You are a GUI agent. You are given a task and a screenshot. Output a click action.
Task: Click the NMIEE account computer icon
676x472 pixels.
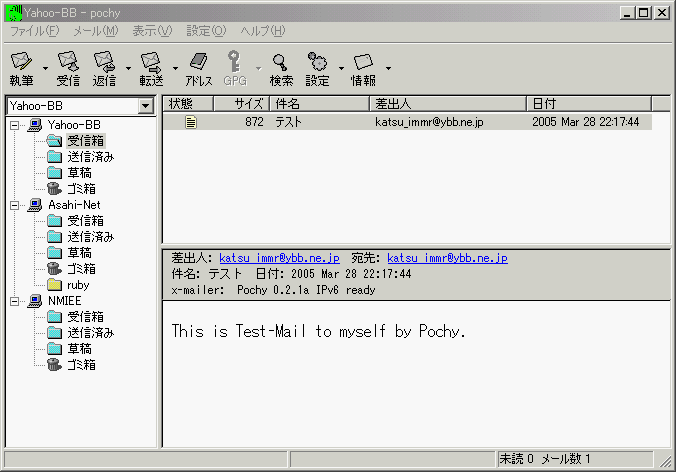pyautogui.click(x=35, y=301)
